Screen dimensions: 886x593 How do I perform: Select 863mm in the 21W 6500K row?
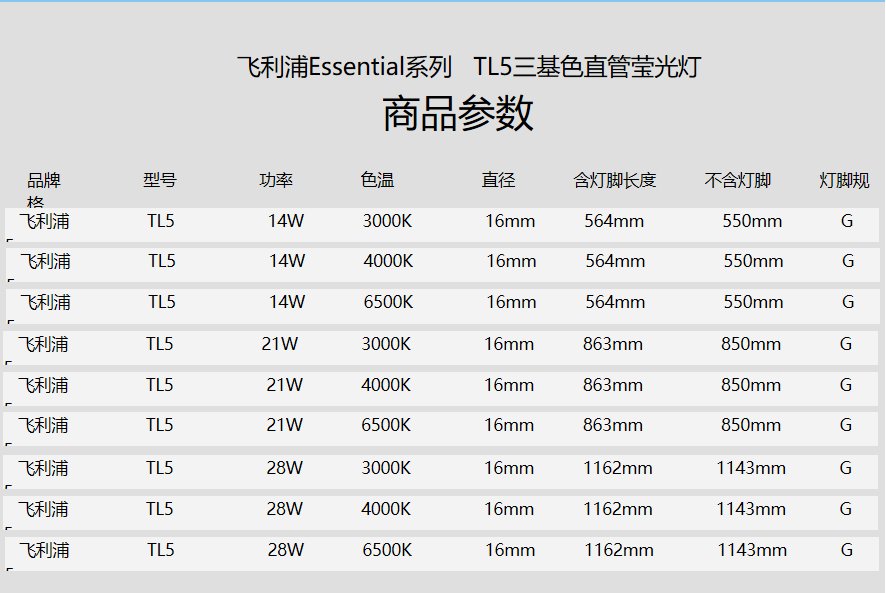(613, 425)
